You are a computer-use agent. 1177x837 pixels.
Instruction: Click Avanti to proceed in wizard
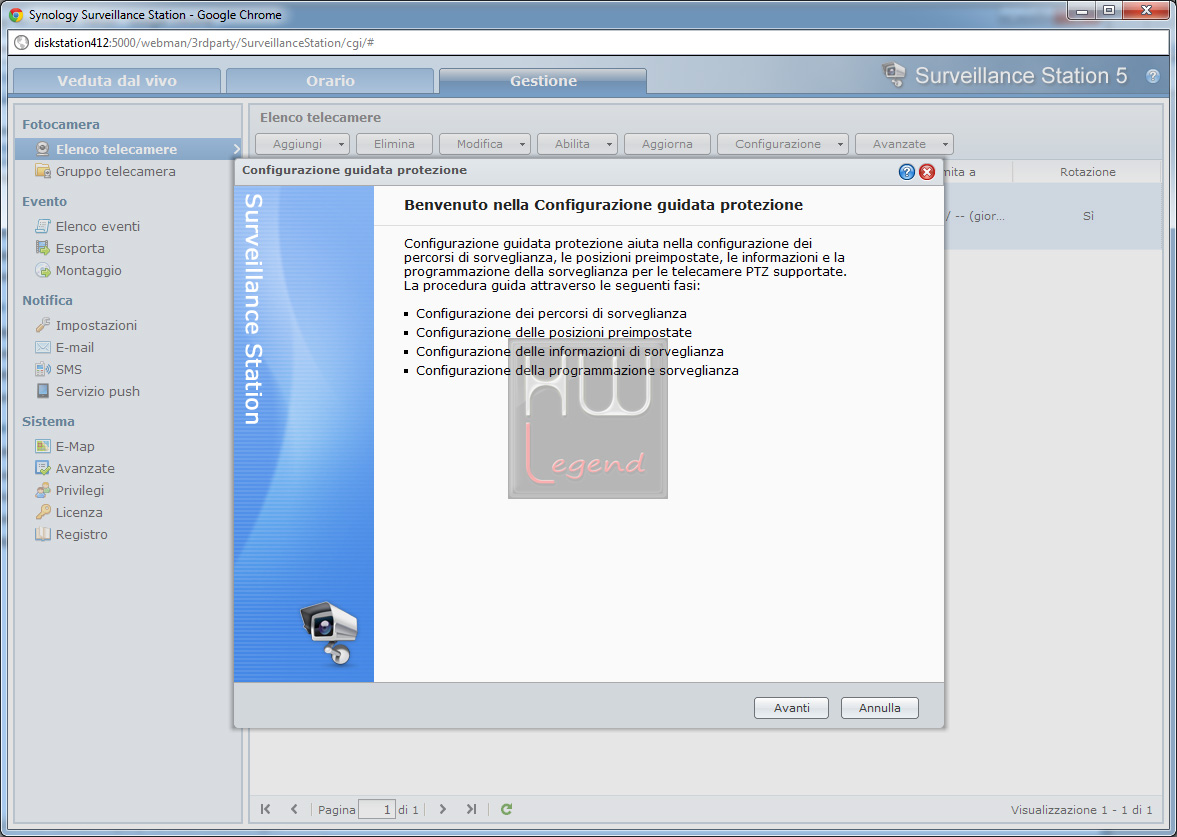coord(791,708)
